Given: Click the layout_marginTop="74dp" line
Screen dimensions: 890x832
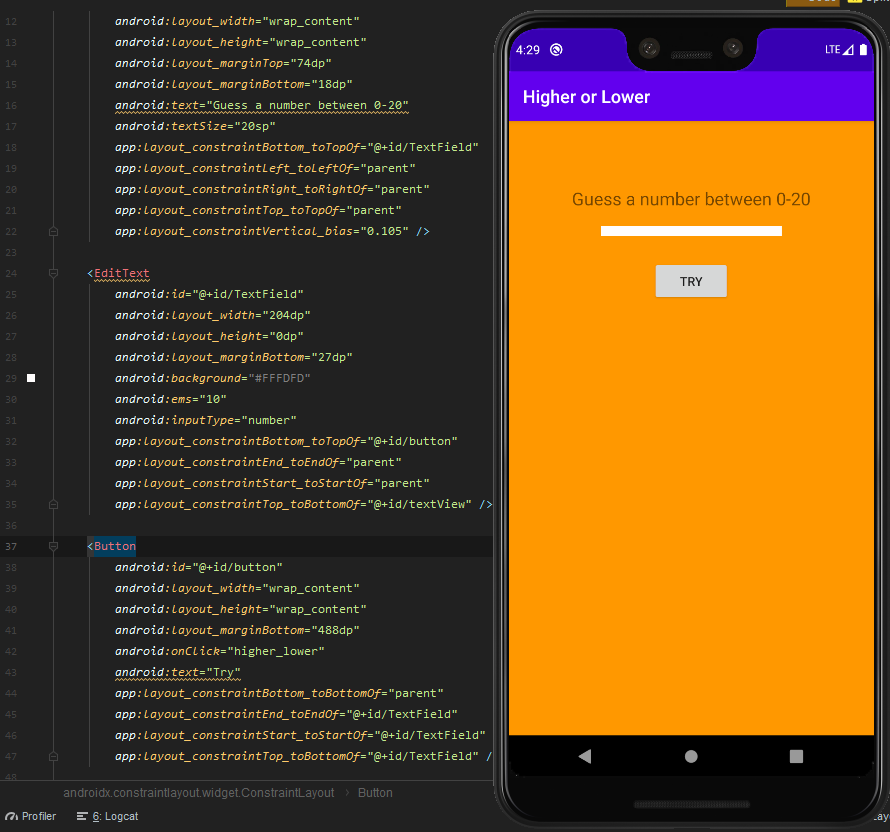Looking at the screenshot, I should [x=223, y=64].
